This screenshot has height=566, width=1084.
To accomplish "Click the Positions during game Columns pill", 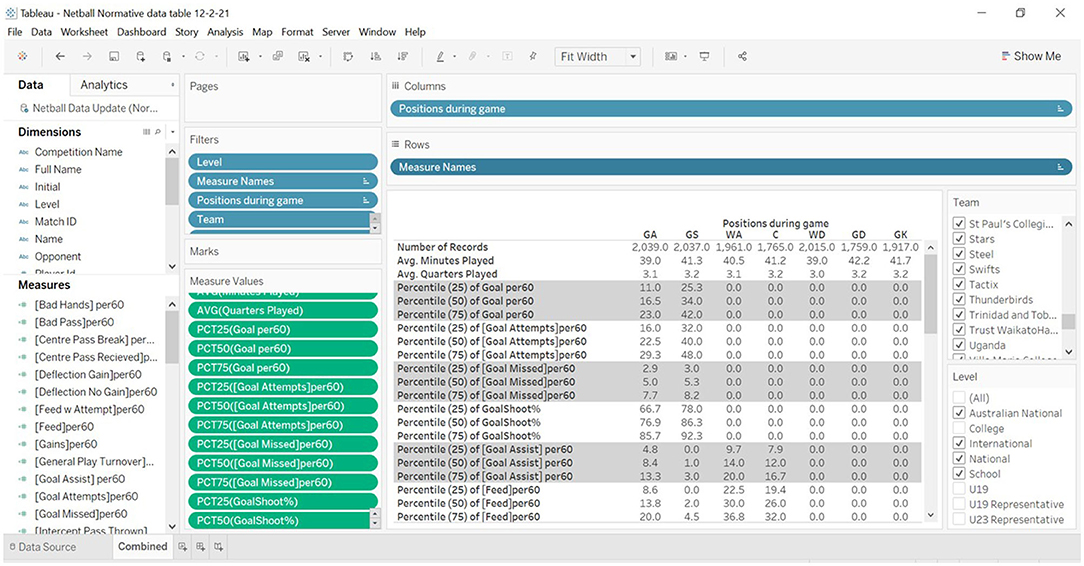I will coord(731,109).
